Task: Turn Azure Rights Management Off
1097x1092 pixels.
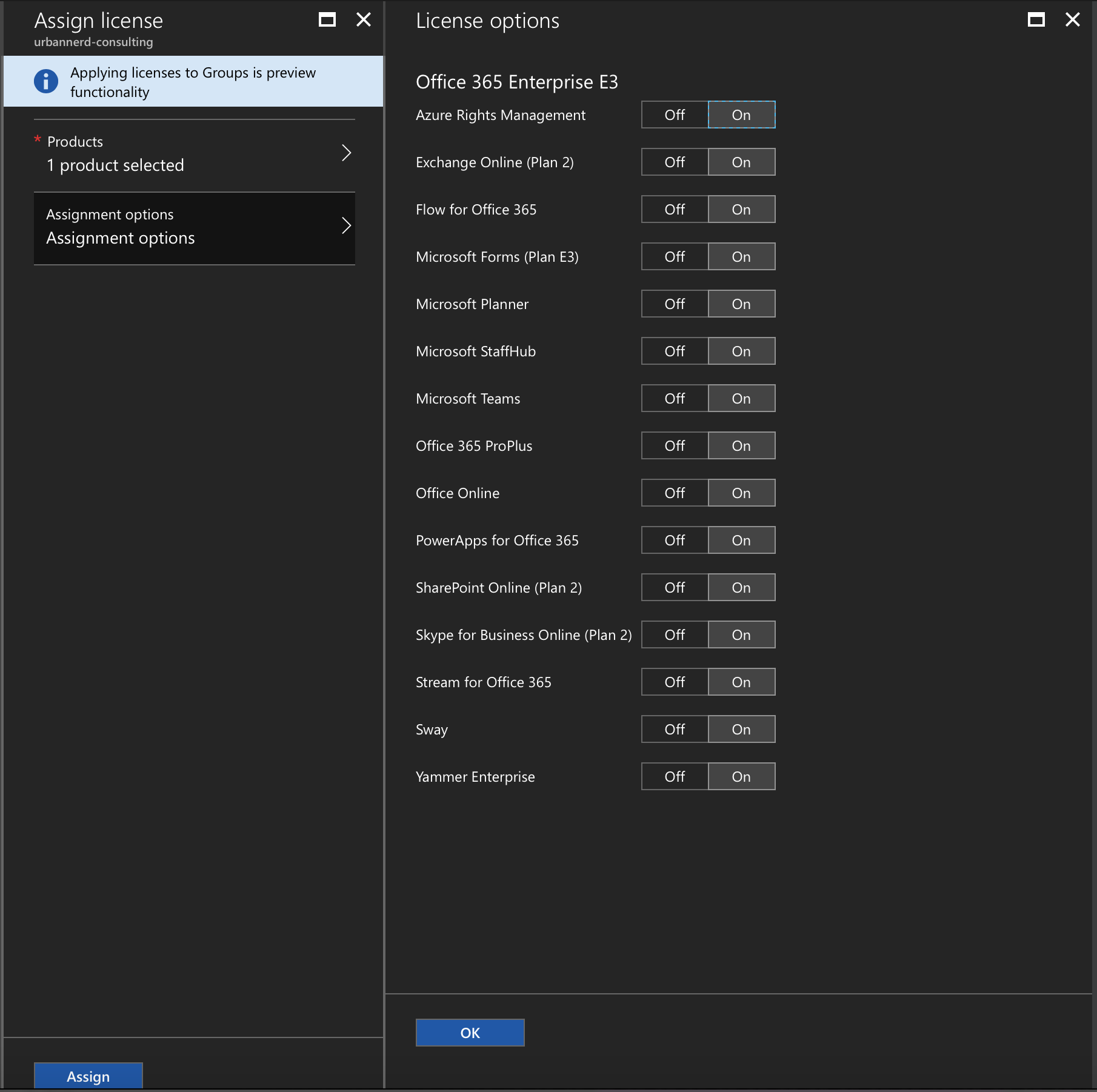Action: pyautogui.click(x=675, y=115)
